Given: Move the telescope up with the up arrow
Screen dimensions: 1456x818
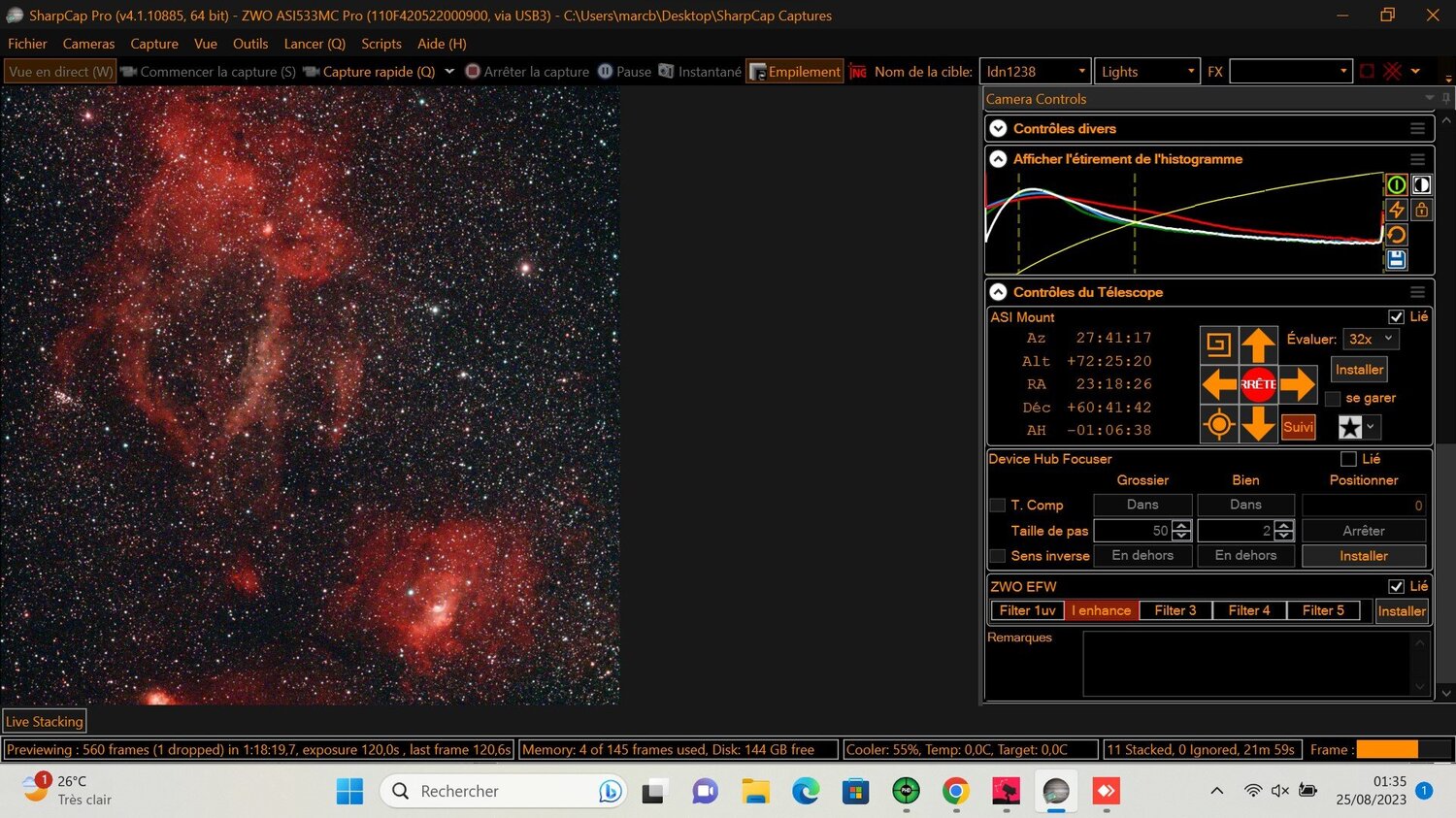Looking at the screenshot, I should coord(1258,344).
